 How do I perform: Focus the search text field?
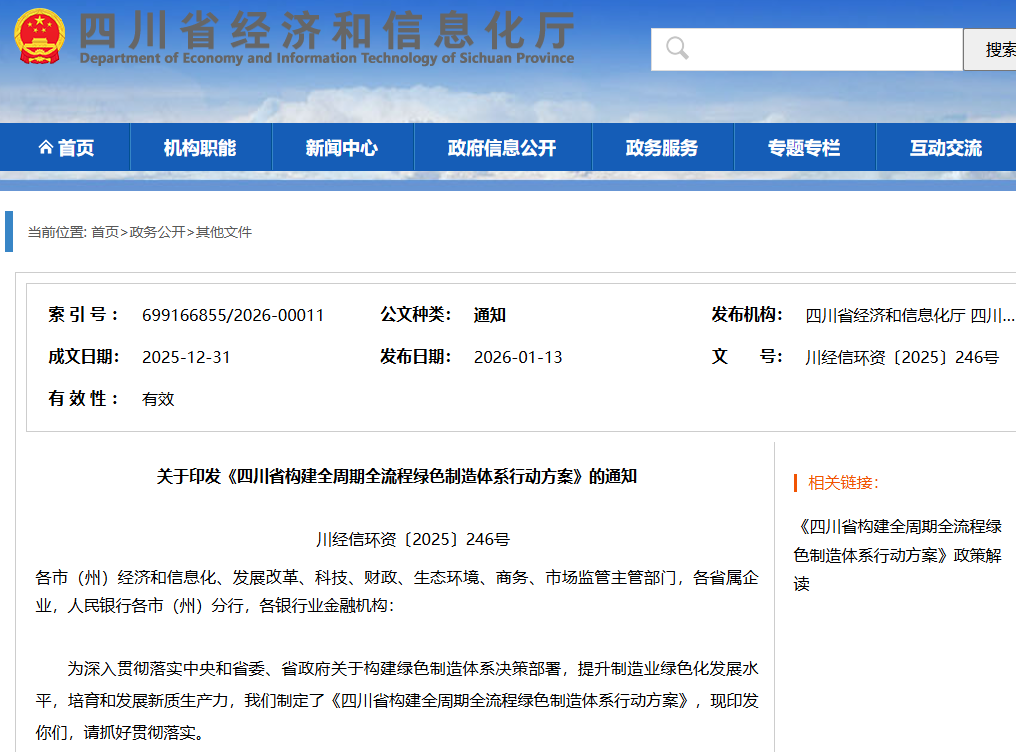pyautogui.click(x=820, y=49)
